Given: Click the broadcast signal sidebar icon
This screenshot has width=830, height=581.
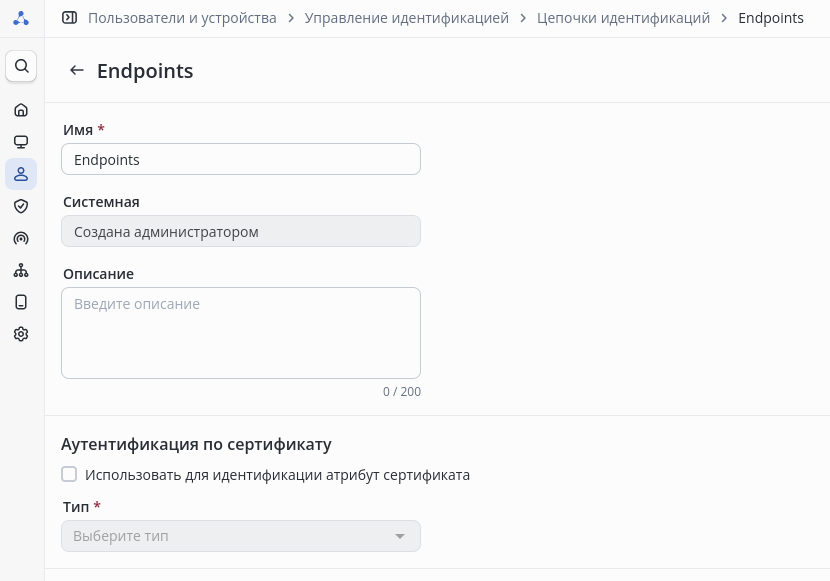Looking at the screenshot, I should coord(21,238).
